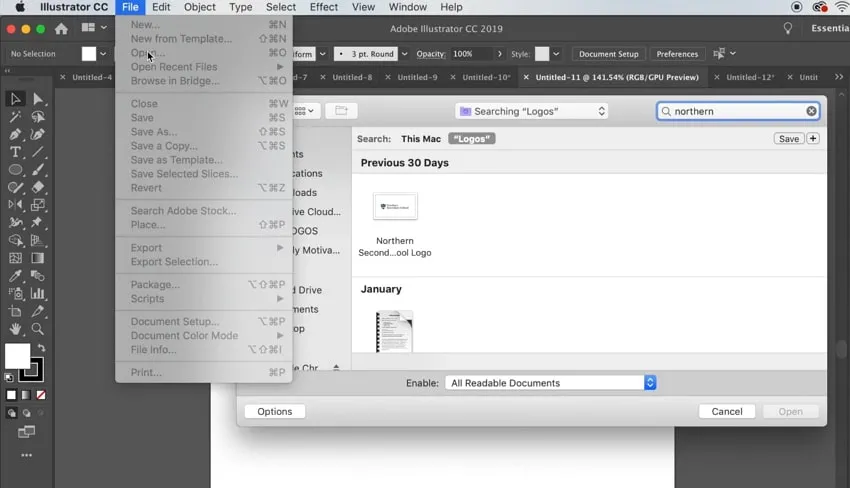Screen dimensions: 850x488
Task: Choose the Shape Builder tool
Action: tap(15, 240)
